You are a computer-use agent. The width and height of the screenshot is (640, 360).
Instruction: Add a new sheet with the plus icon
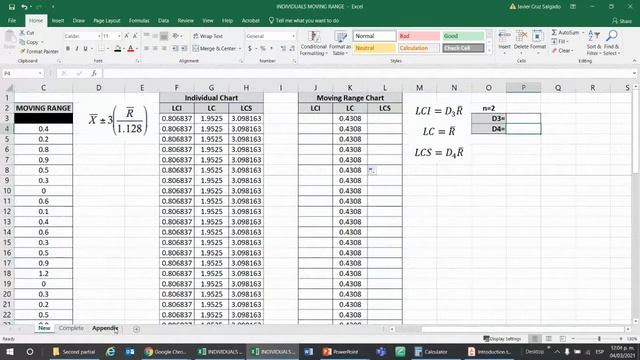pyautogui.click(x=136, y=329)
